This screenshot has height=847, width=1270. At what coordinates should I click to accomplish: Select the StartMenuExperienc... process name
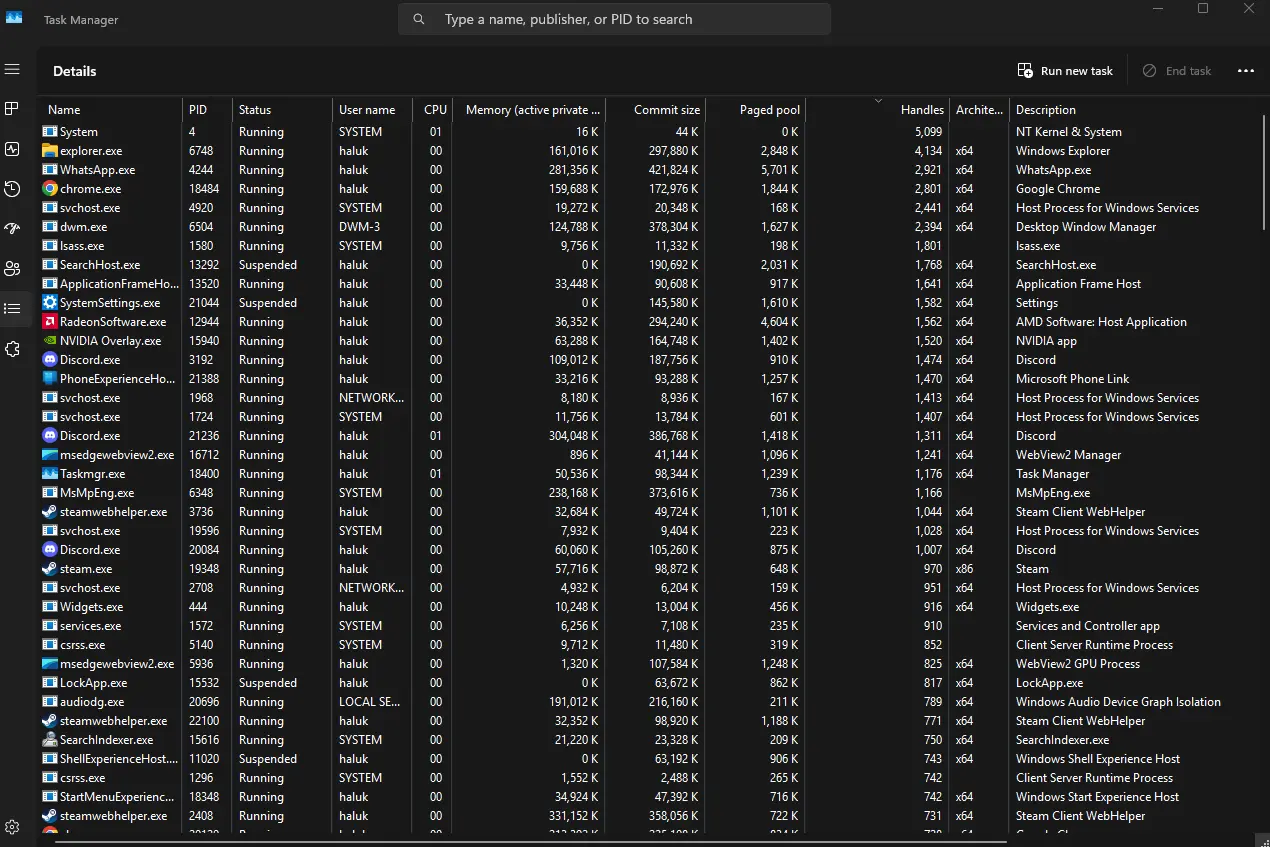[117, 797]
